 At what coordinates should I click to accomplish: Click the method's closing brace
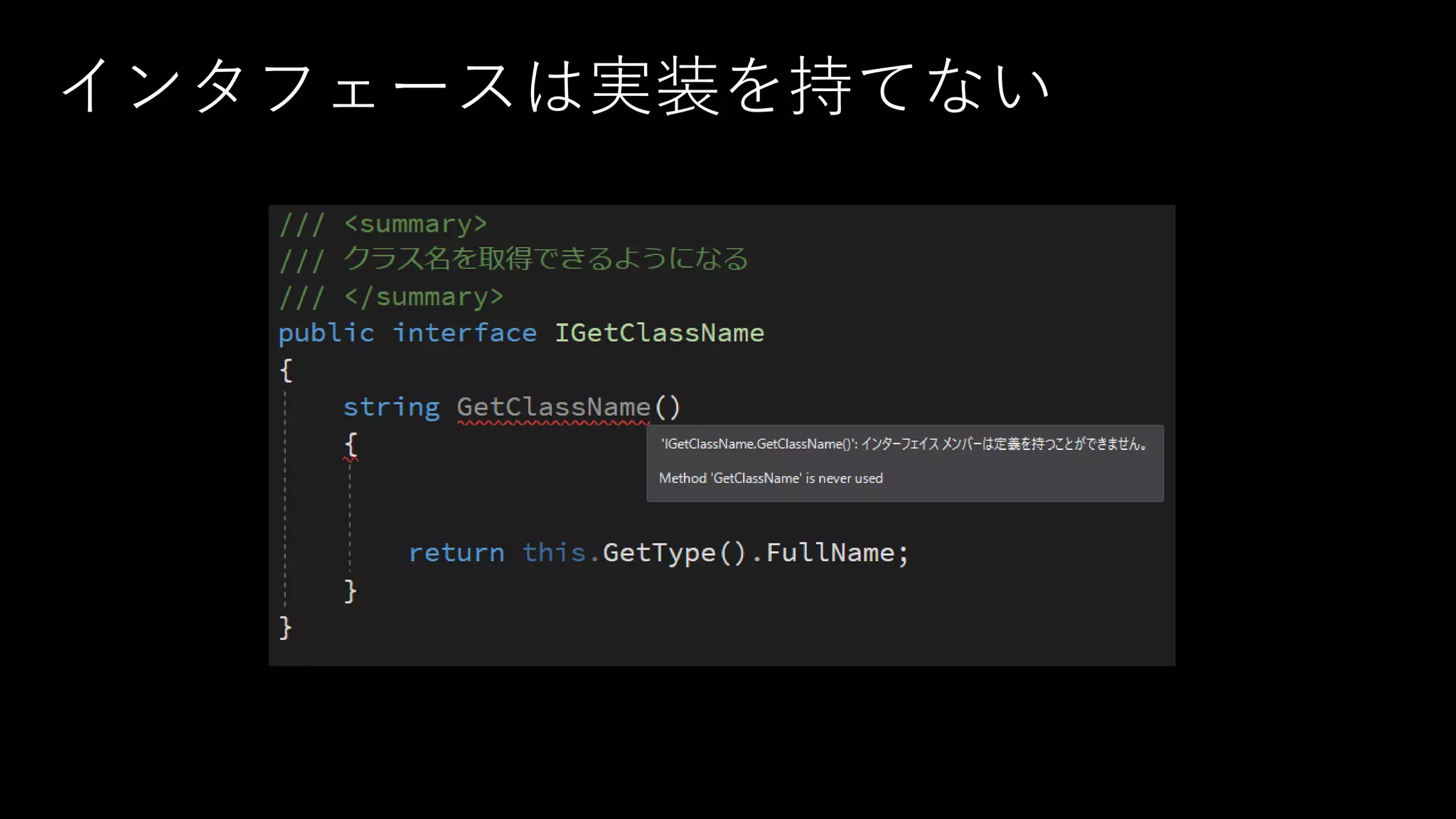click(x=350, y=591)
